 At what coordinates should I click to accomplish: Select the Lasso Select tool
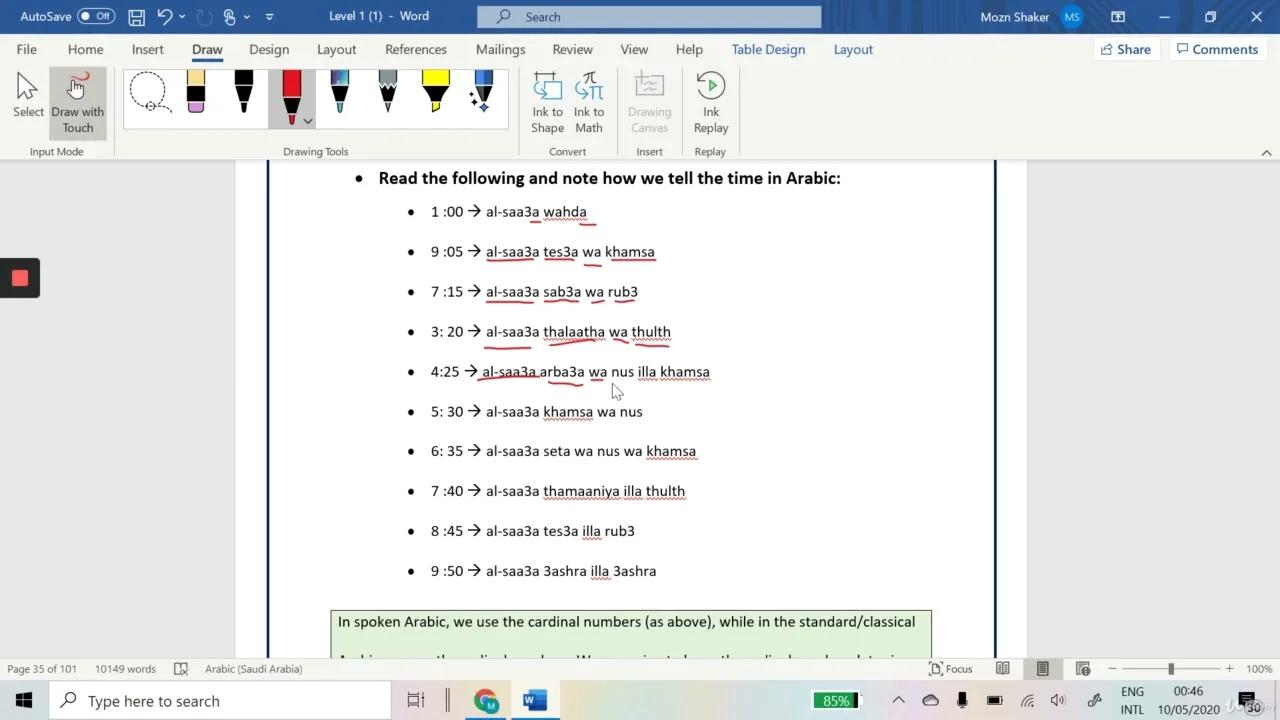pyautogui.click(x=151, y=93)
